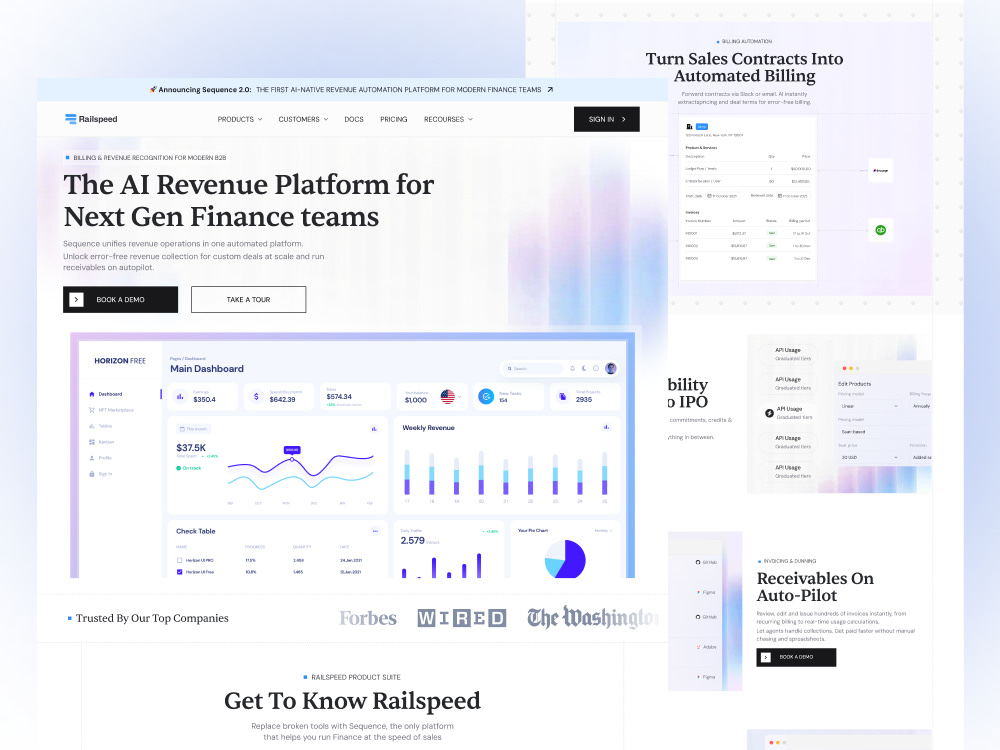
Task: Click the 2.579 daily traffic value
Action: pyautogui.click(x=413, y=540)
